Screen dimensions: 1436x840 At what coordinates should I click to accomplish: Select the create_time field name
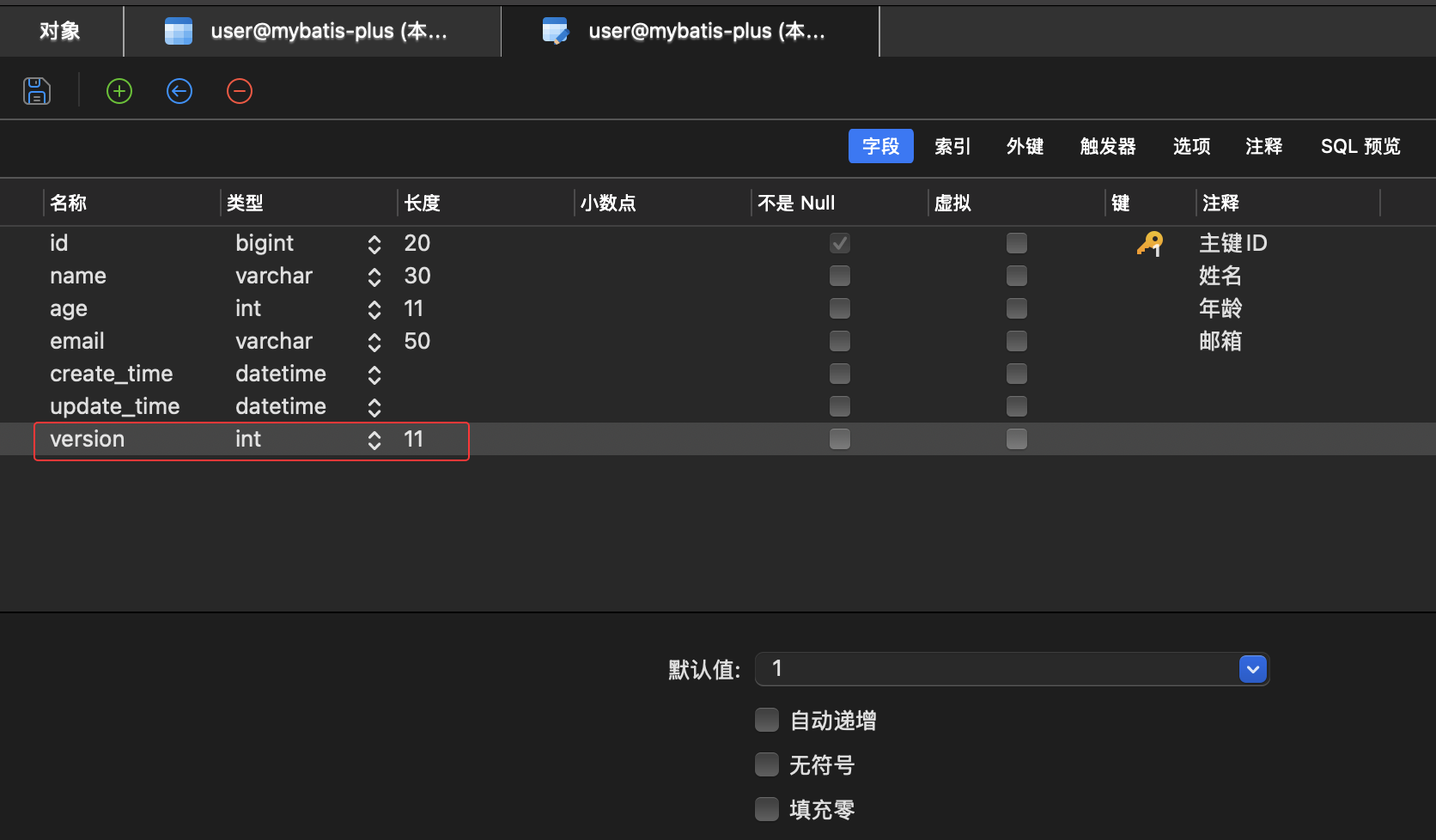click(112, 374)
